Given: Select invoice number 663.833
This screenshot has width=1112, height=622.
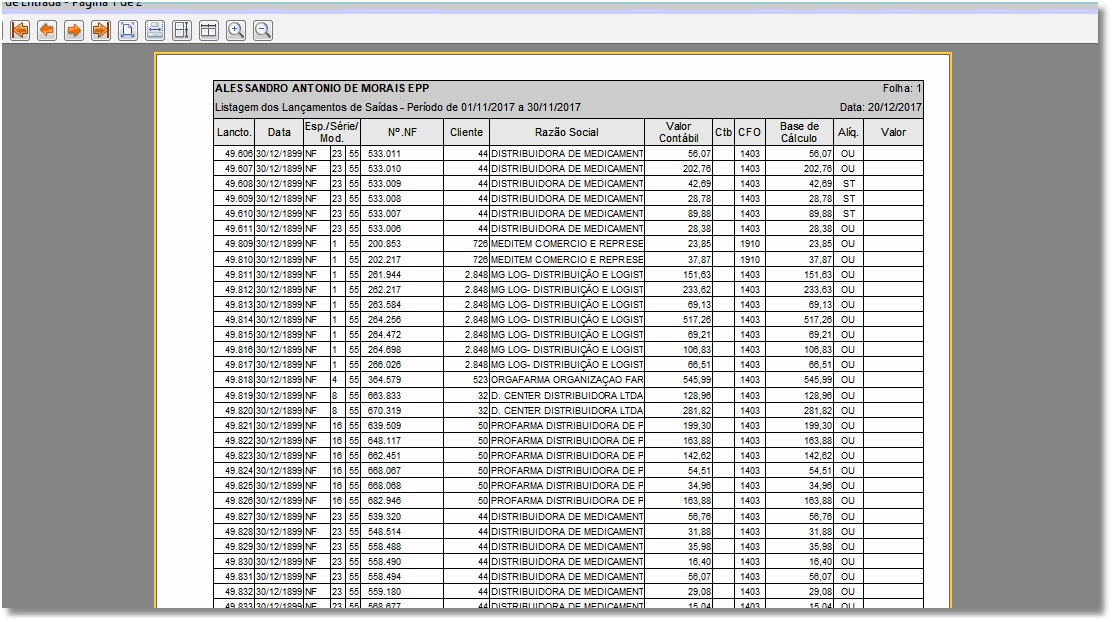Looking at the screenshot, I should coord(384,395).
